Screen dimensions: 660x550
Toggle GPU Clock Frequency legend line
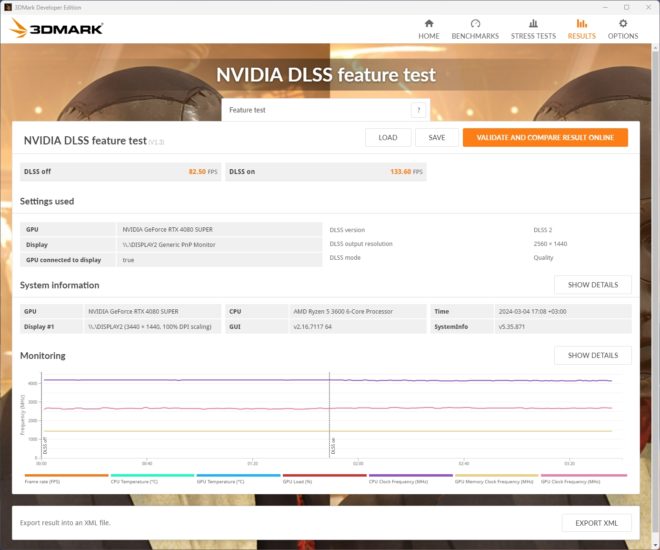coord(584,478)
